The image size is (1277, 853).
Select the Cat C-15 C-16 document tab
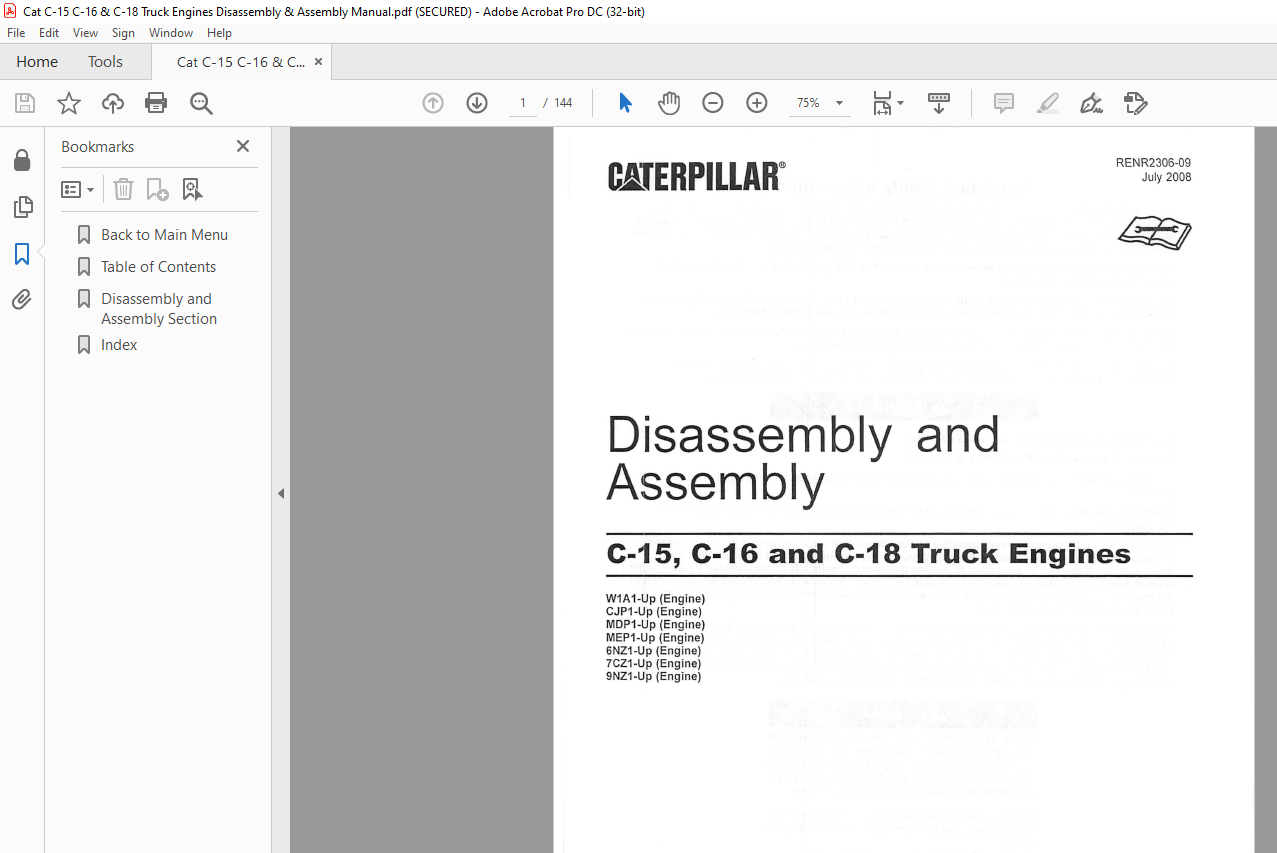[x=240, y=62]
